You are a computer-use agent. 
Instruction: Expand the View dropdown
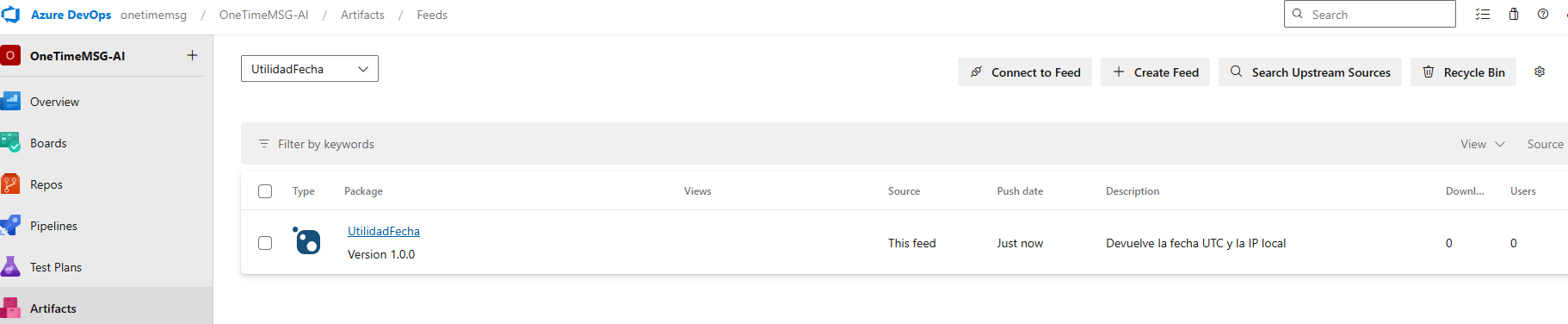[1482, 144]
